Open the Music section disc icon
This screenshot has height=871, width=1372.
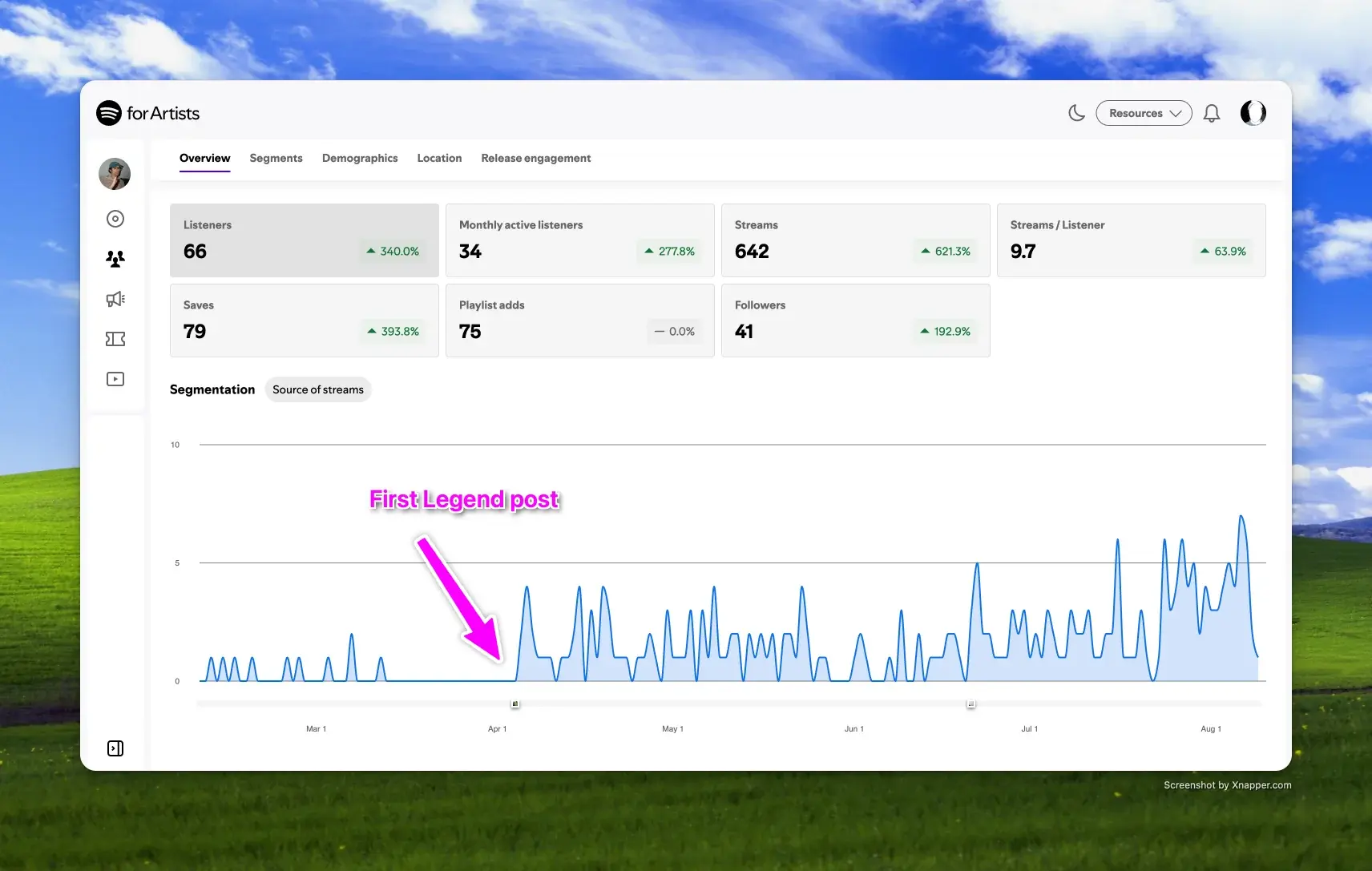(x=115, y=219)
